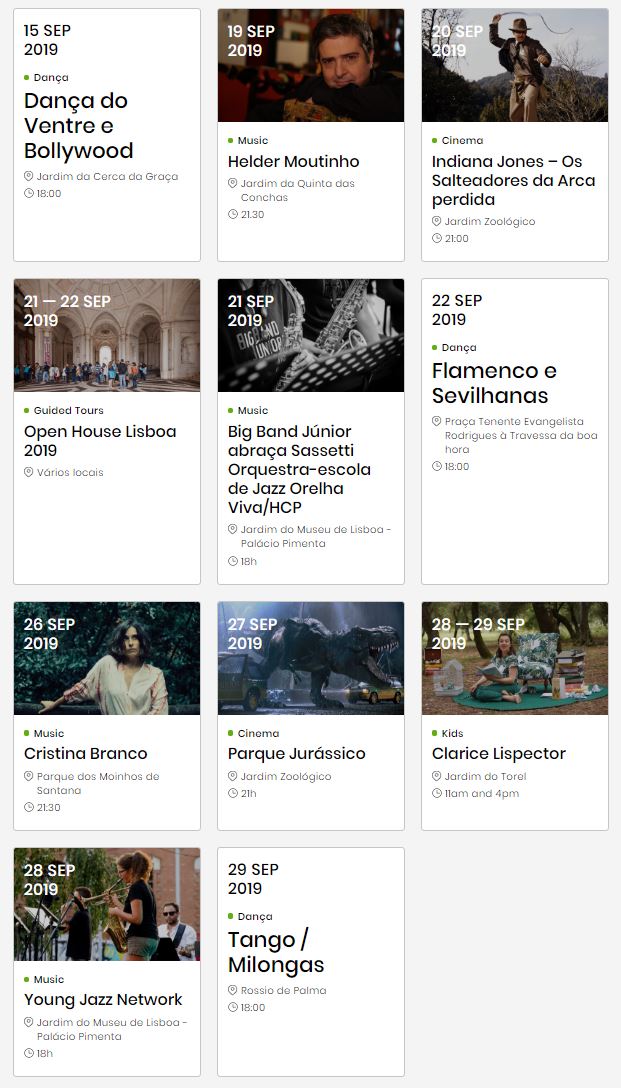Click the Cristina Branco photo
Image resolution: width=621 pixels, height=1088 pixels.
(x=107, y=658)
